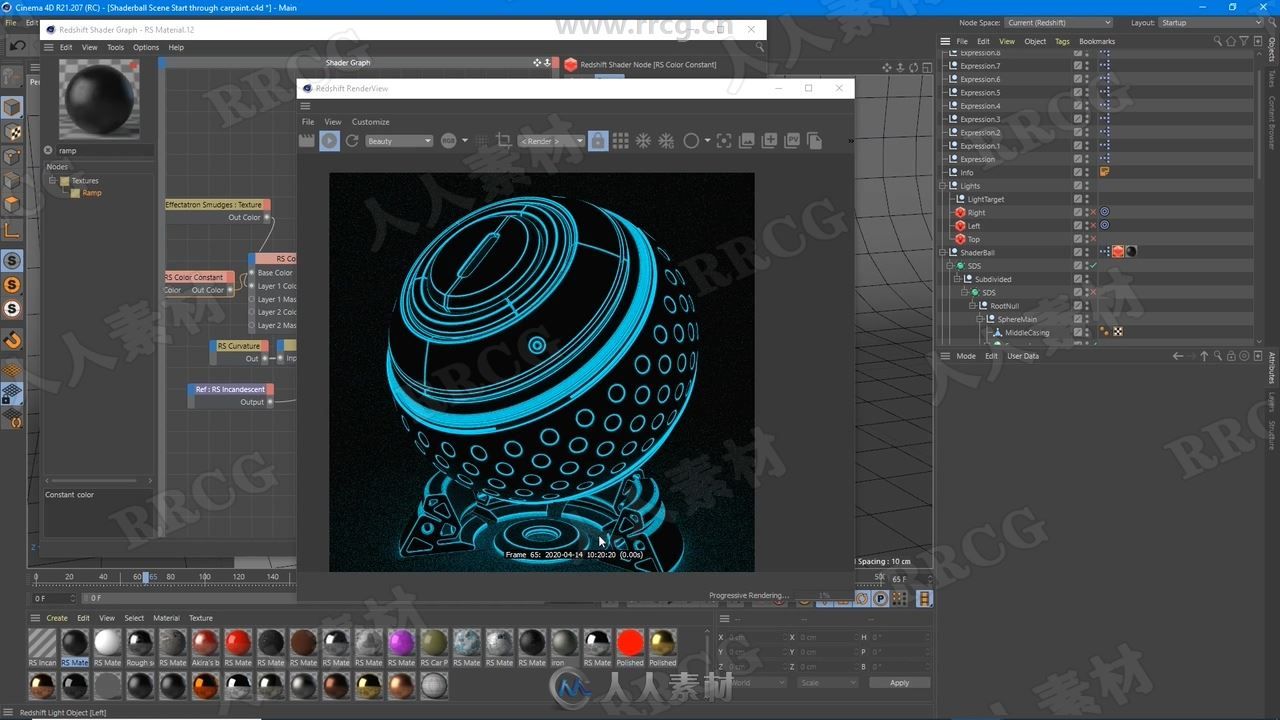Open the RGB channel dropdown arrow
The width and height of the screenshot is (1280, 720).
click(463, 141)
